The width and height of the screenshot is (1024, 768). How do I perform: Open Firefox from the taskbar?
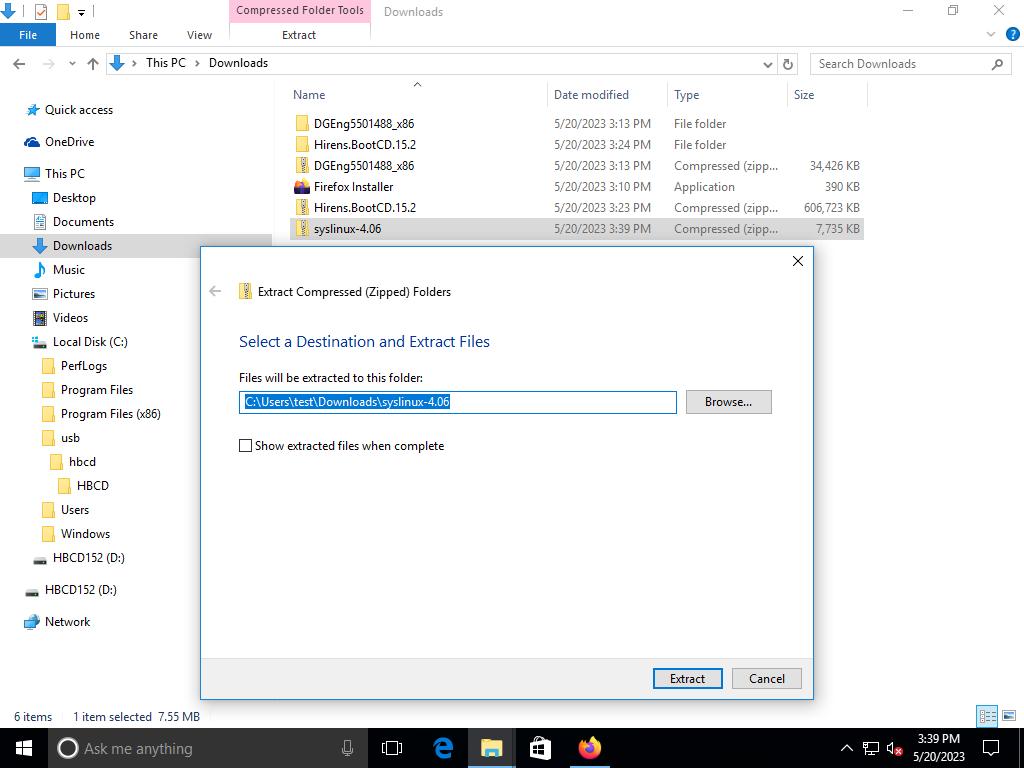(589, 748)
